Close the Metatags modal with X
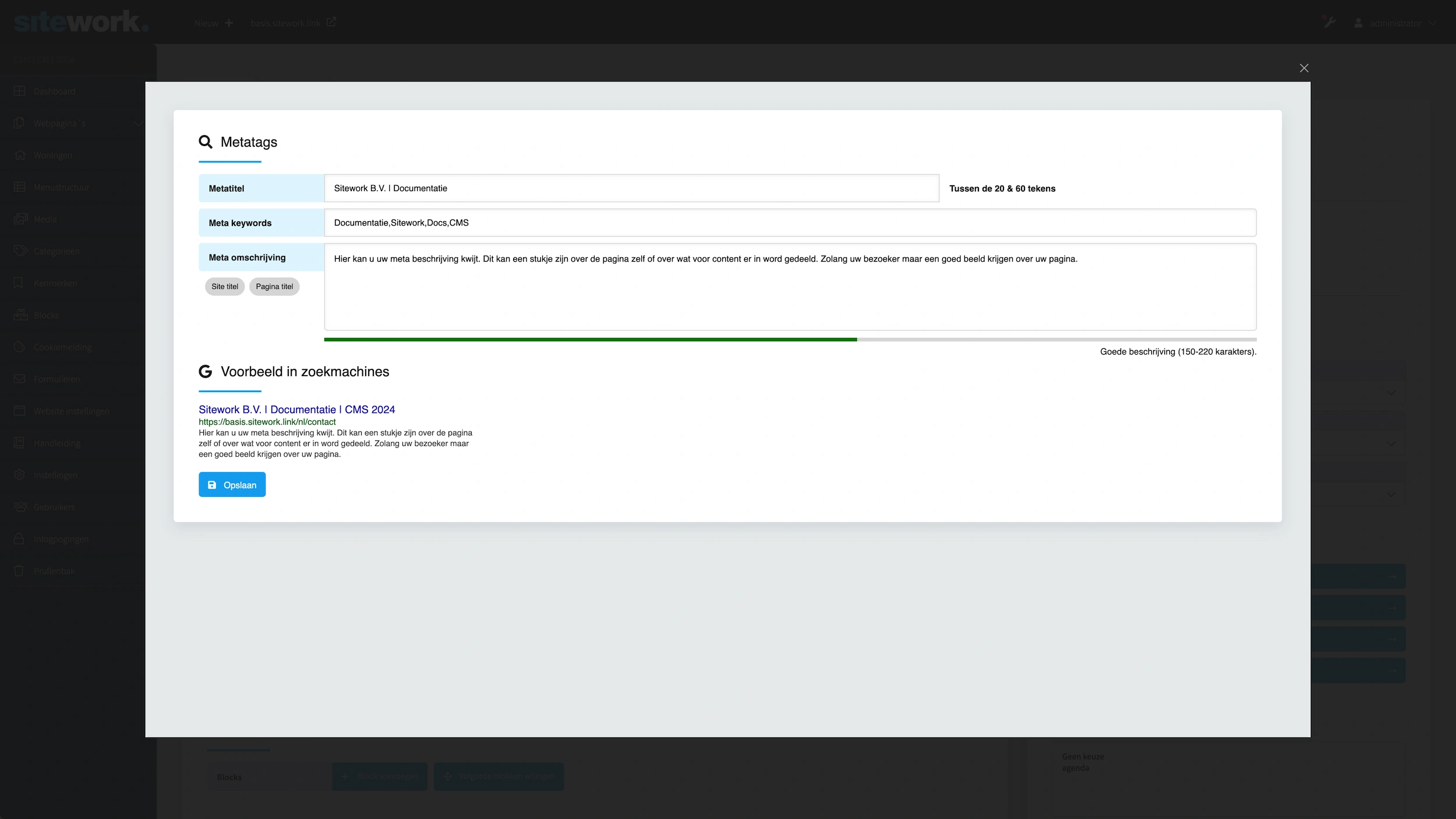Screen dimensions: 1456x819 coord(1304,68)
